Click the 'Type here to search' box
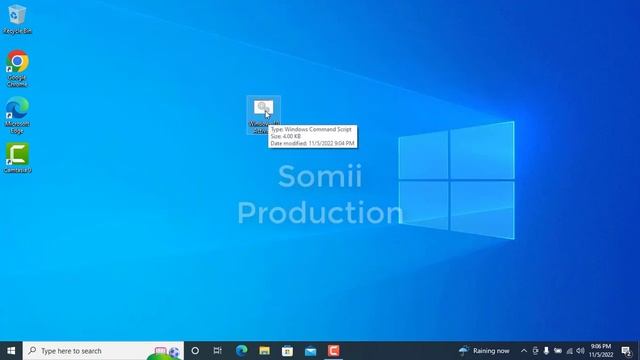 click(x=103, y=351)
